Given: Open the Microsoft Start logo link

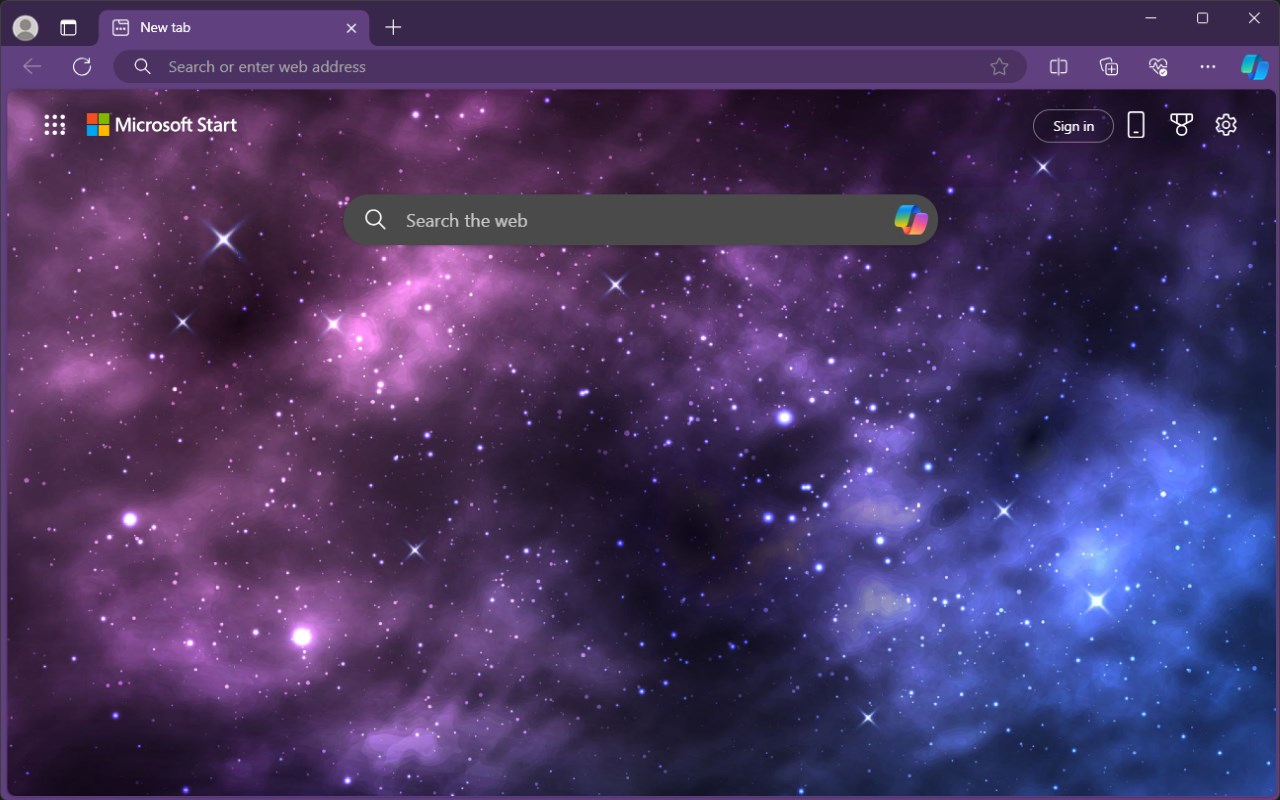Looking at the screenshot, I should click(162, 125).
